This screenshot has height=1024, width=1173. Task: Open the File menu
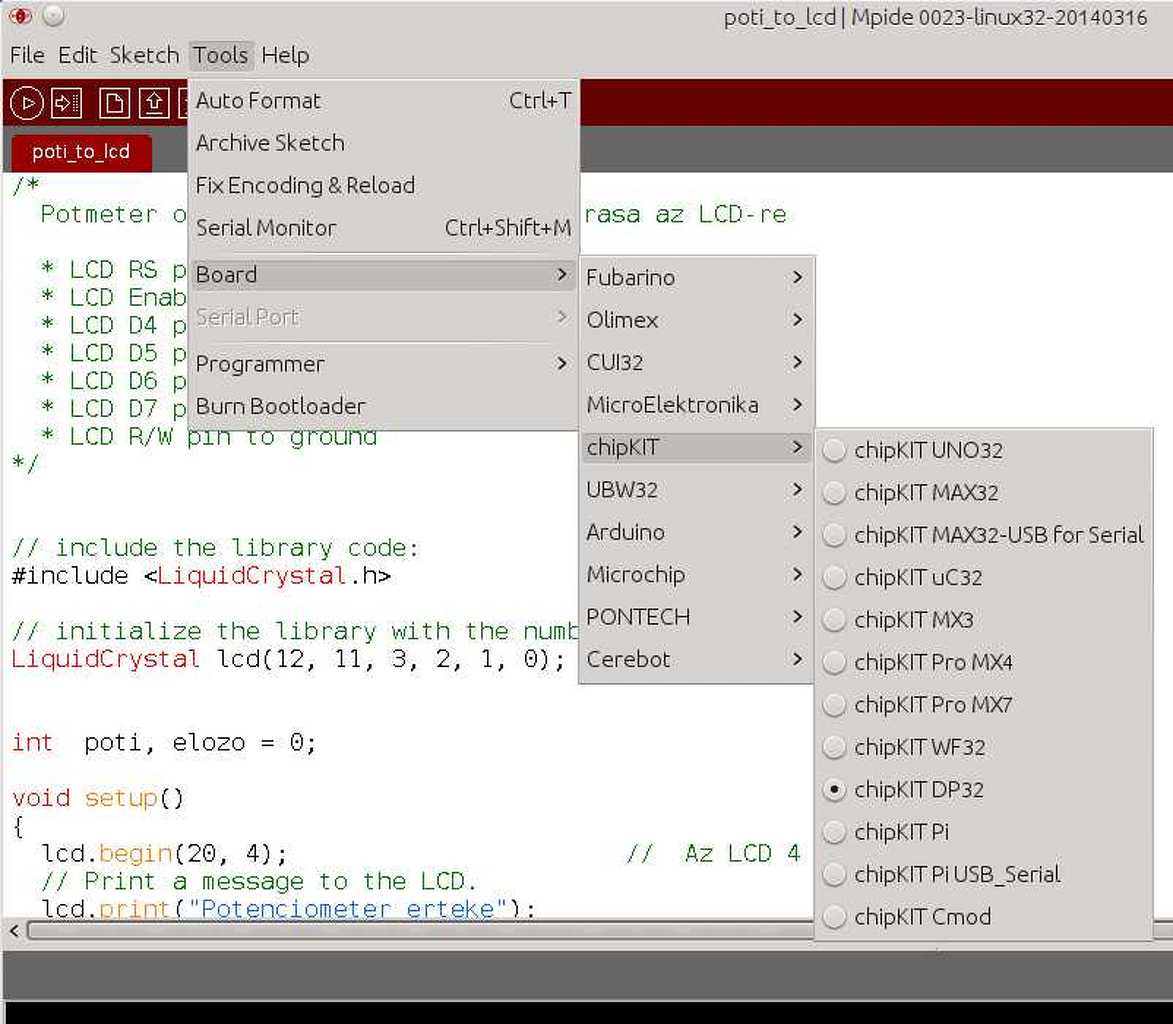(28, 55)
